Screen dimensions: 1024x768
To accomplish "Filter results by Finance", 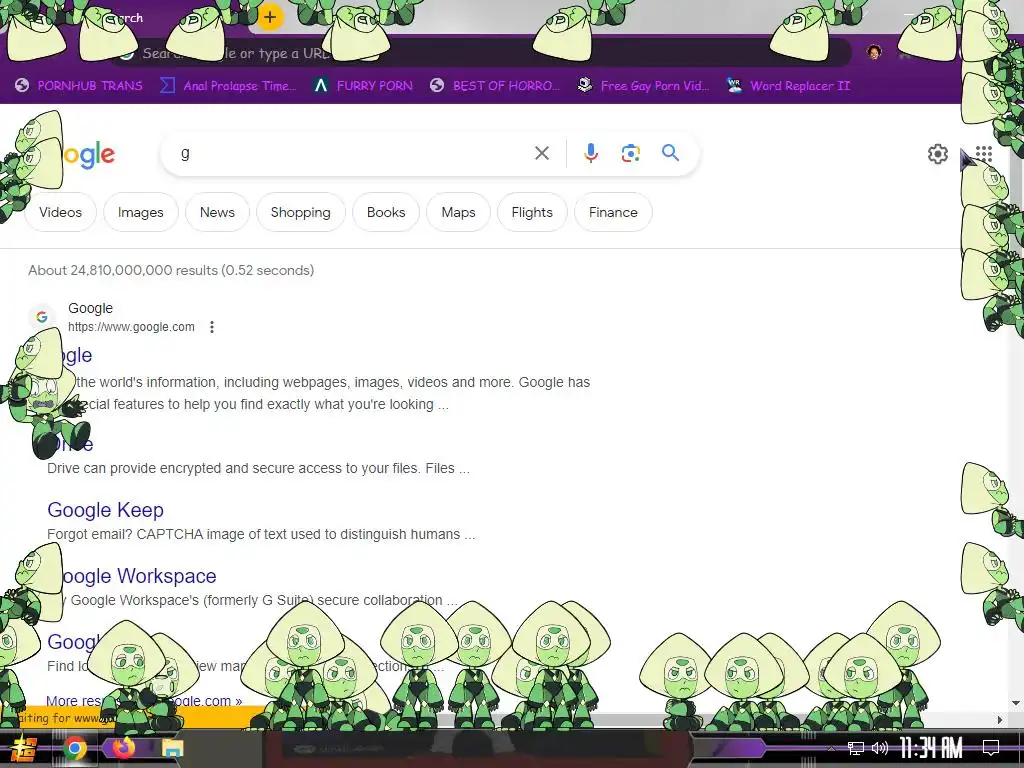I will pyautogui.click(x=613, y=212).
